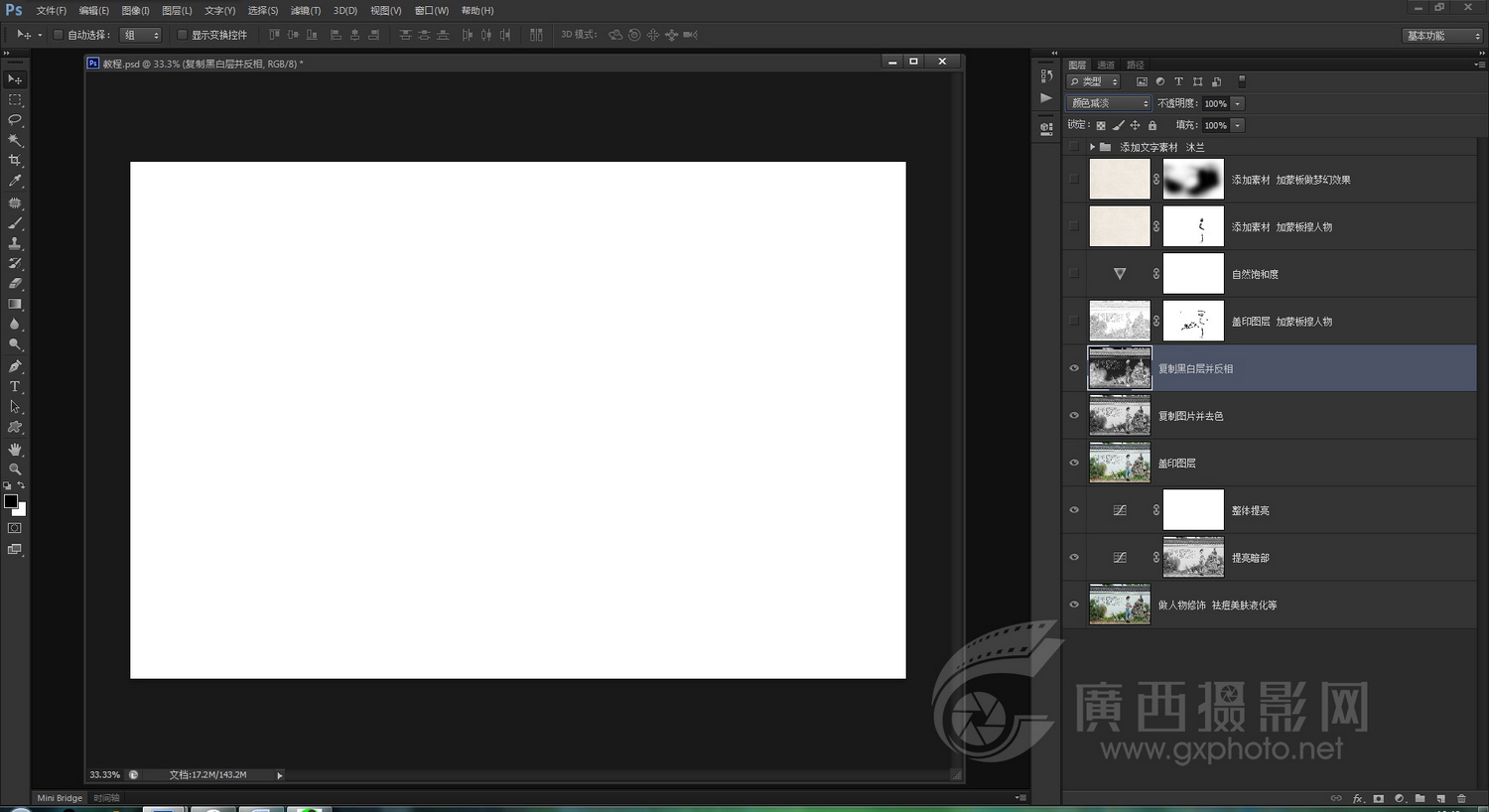Select the Zoom tool
The image size is (1489, 812).
15,469
